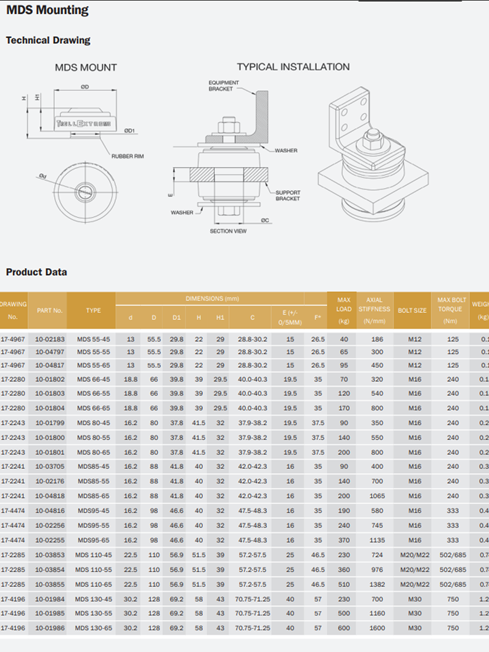The image size is (489, 652).
Task: Select part number 10-02183
Action: 50,339
